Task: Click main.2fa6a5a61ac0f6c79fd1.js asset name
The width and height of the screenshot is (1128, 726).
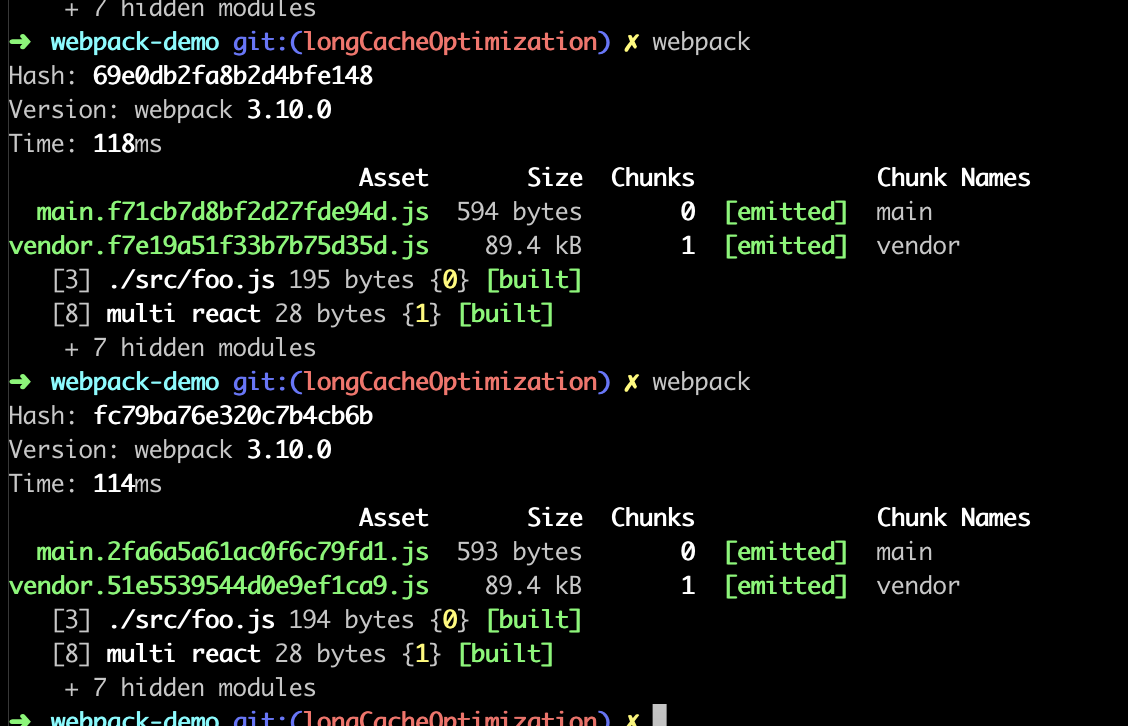Action: 232,551
